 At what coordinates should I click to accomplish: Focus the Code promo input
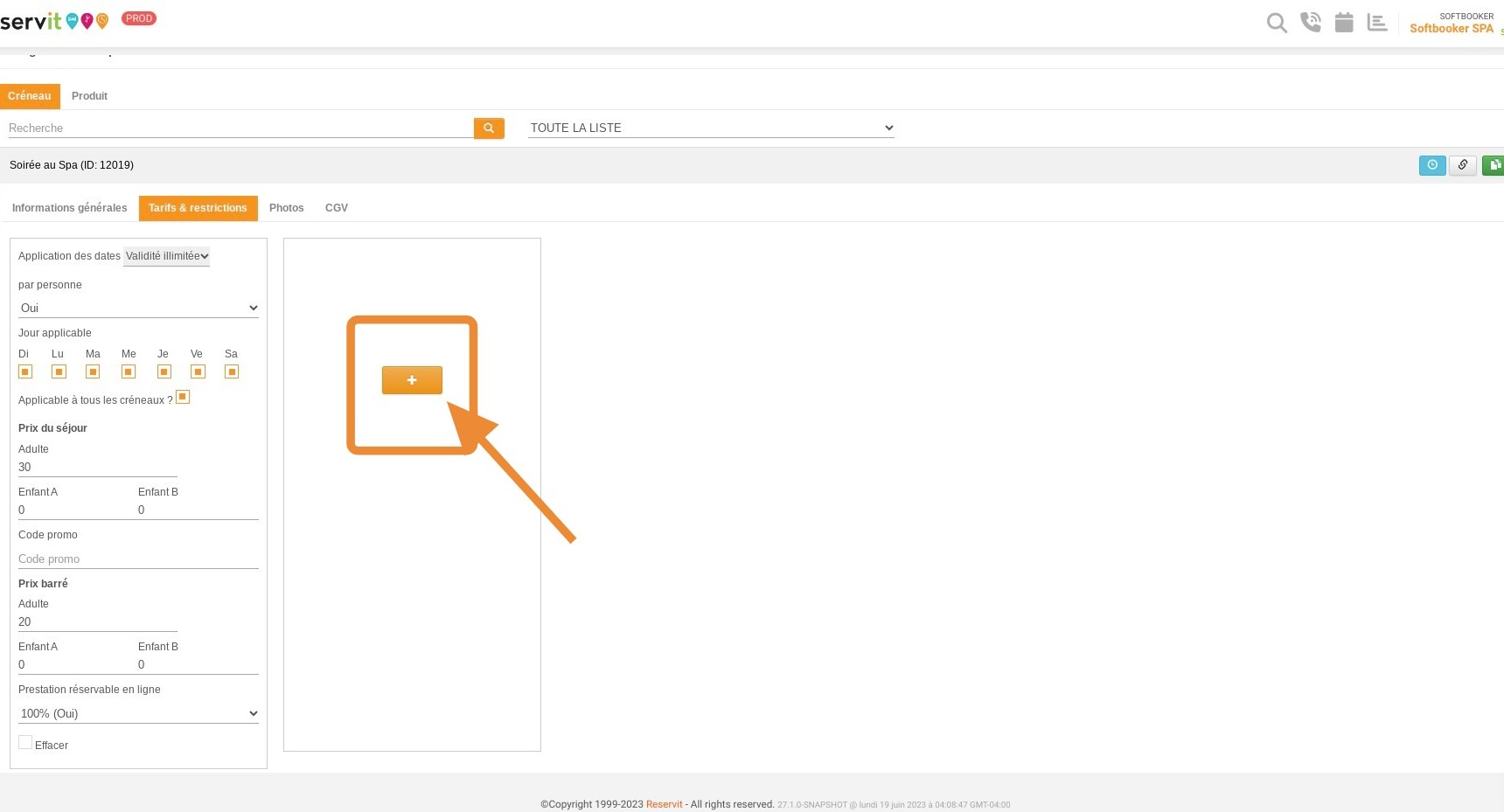coord(138,559)
